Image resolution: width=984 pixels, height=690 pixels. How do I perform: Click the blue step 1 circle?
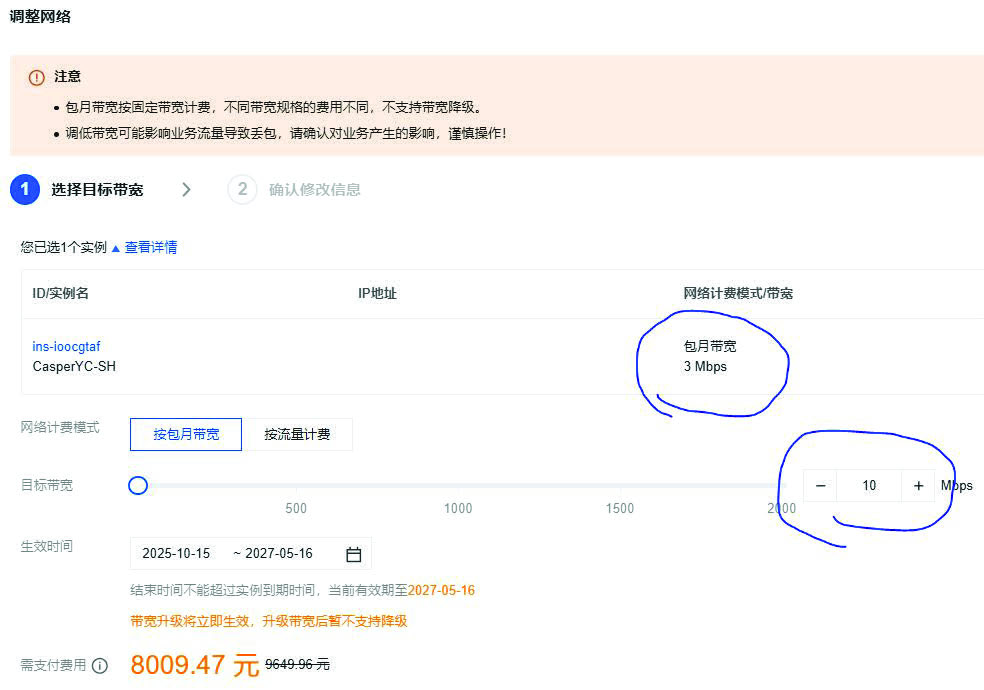tap(25, 189)
